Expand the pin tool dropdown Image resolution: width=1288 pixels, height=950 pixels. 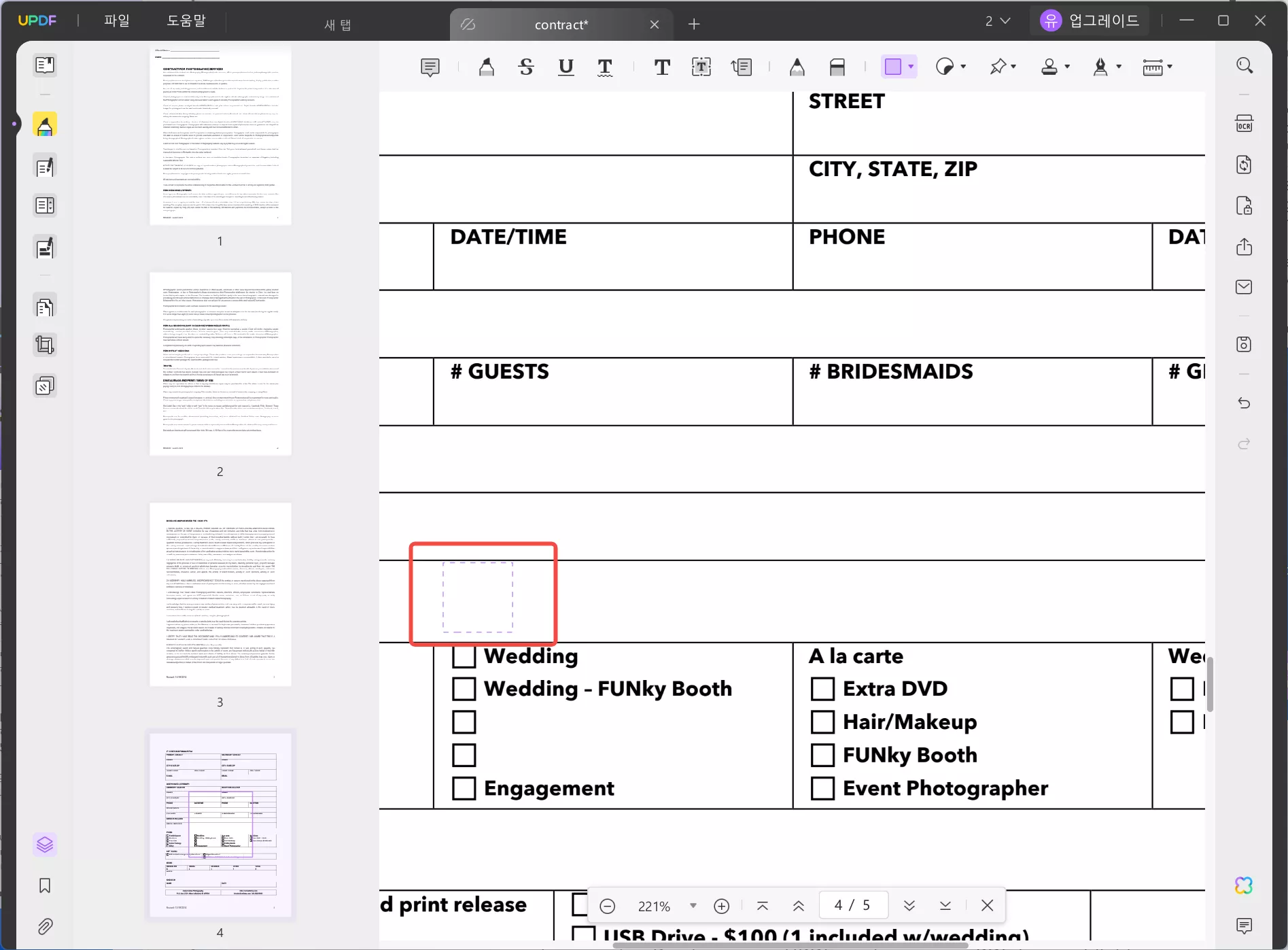pyautogui.click(x=1013, y=67)
